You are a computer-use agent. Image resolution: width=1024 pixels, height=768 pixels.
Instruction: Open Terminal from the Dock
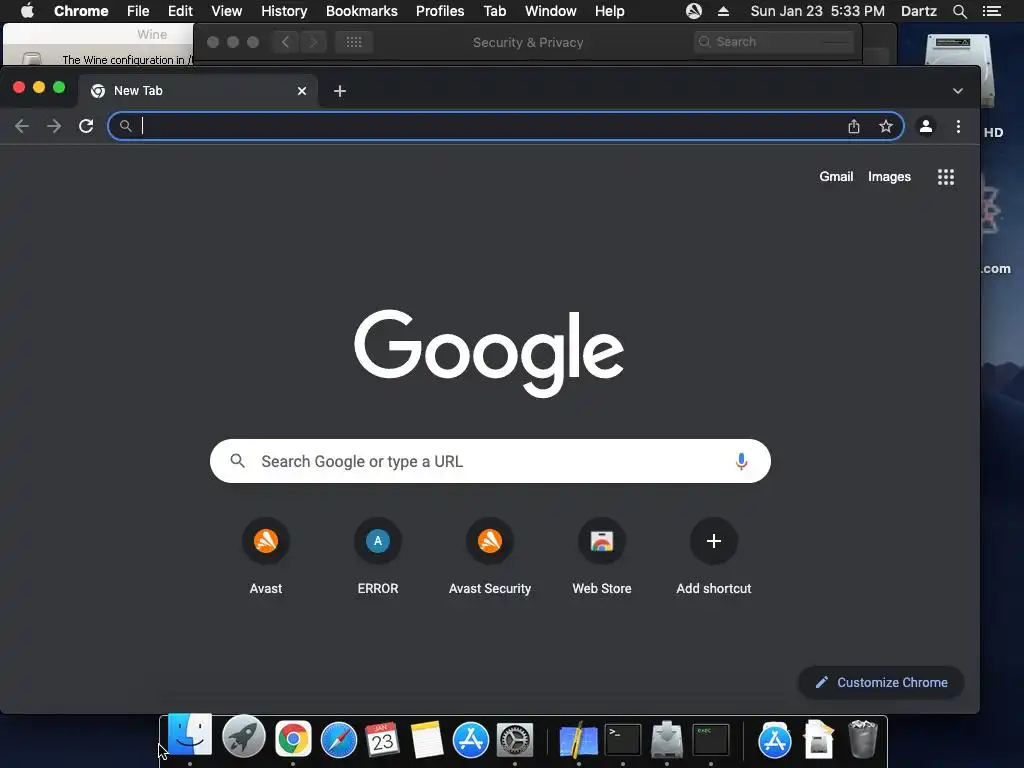point(622,740)
